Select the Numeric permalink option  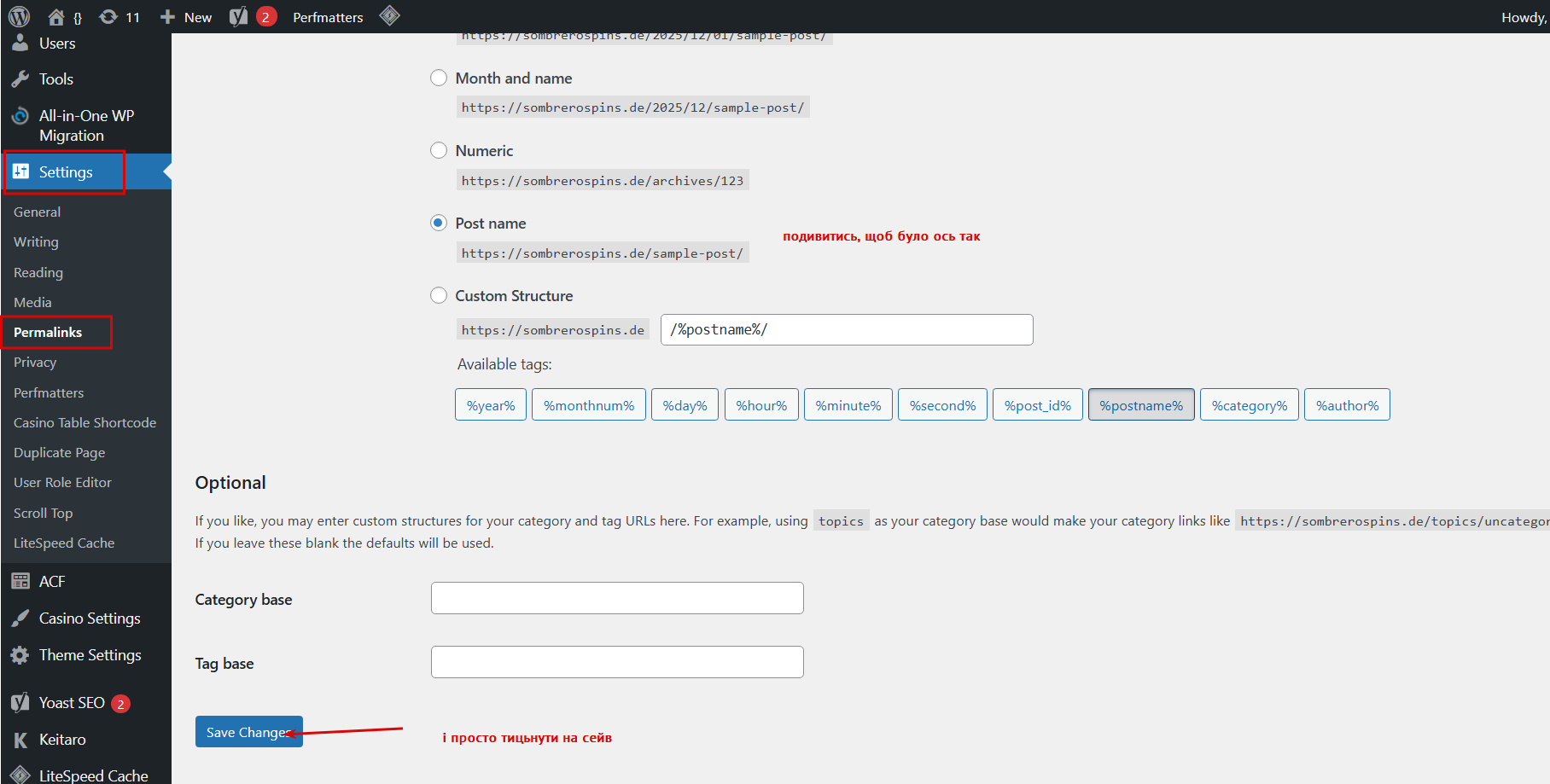click(439, 151)
